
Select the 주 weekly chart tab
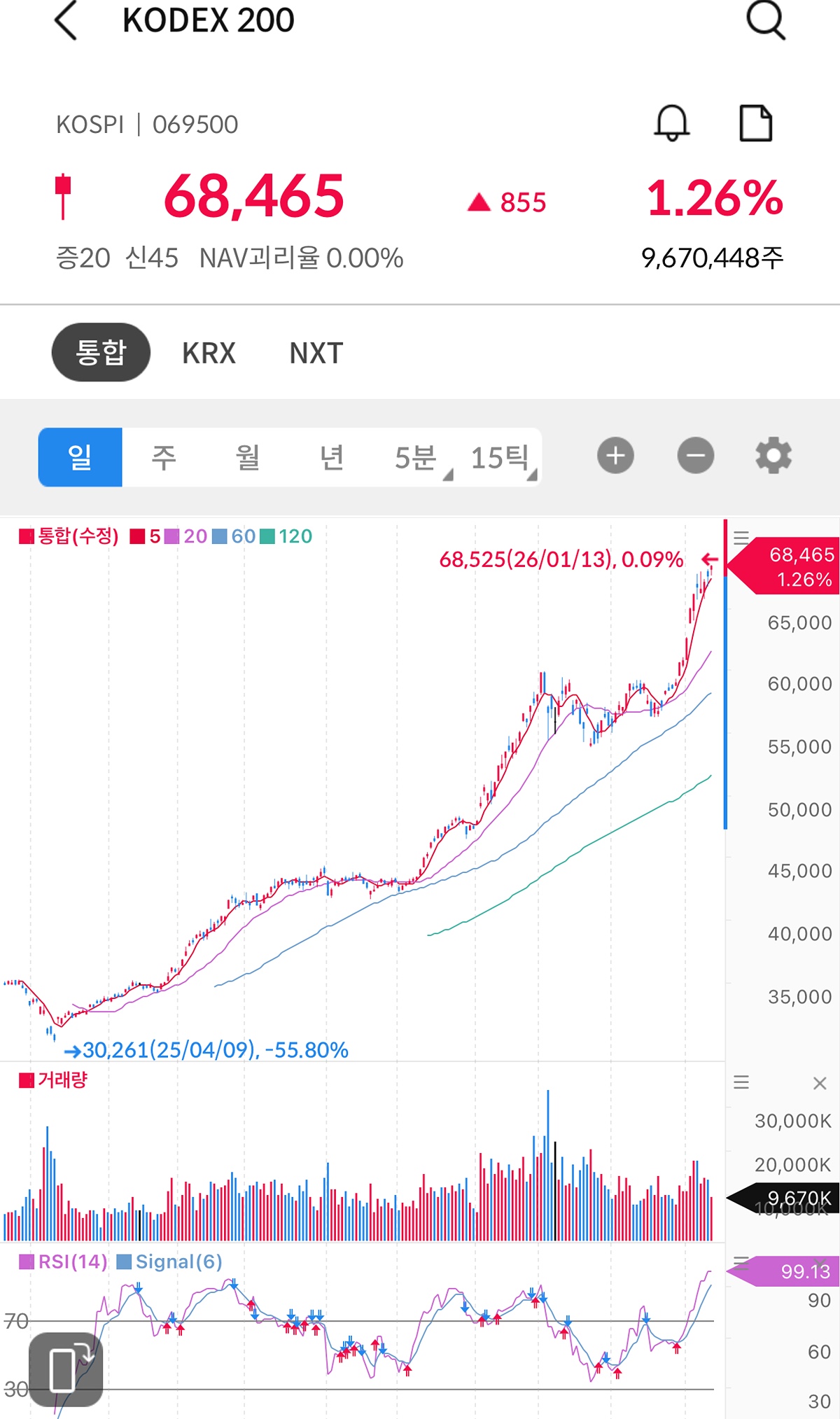coord(164,458)
